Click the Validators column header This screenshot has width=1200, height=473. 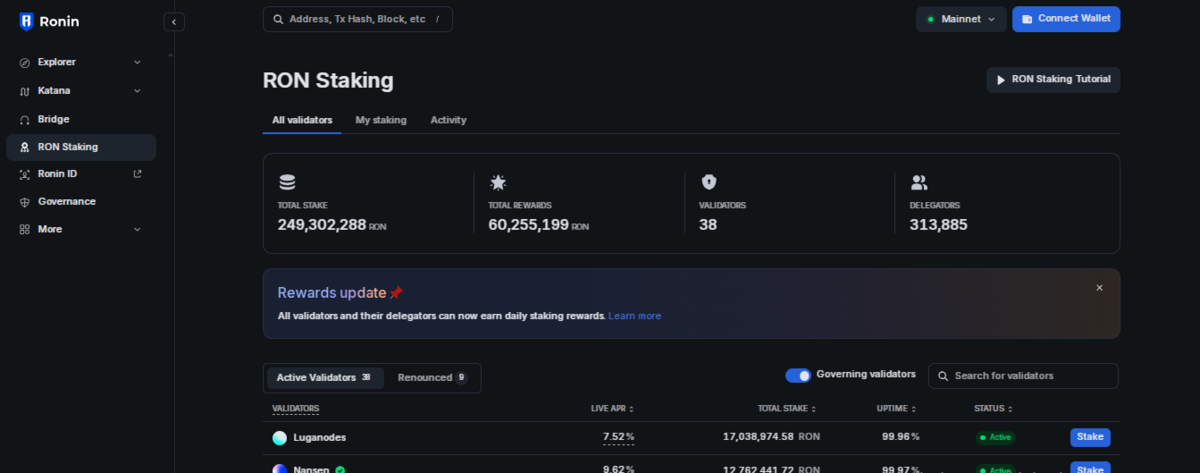pyautogui.click(x=296, y=409)
